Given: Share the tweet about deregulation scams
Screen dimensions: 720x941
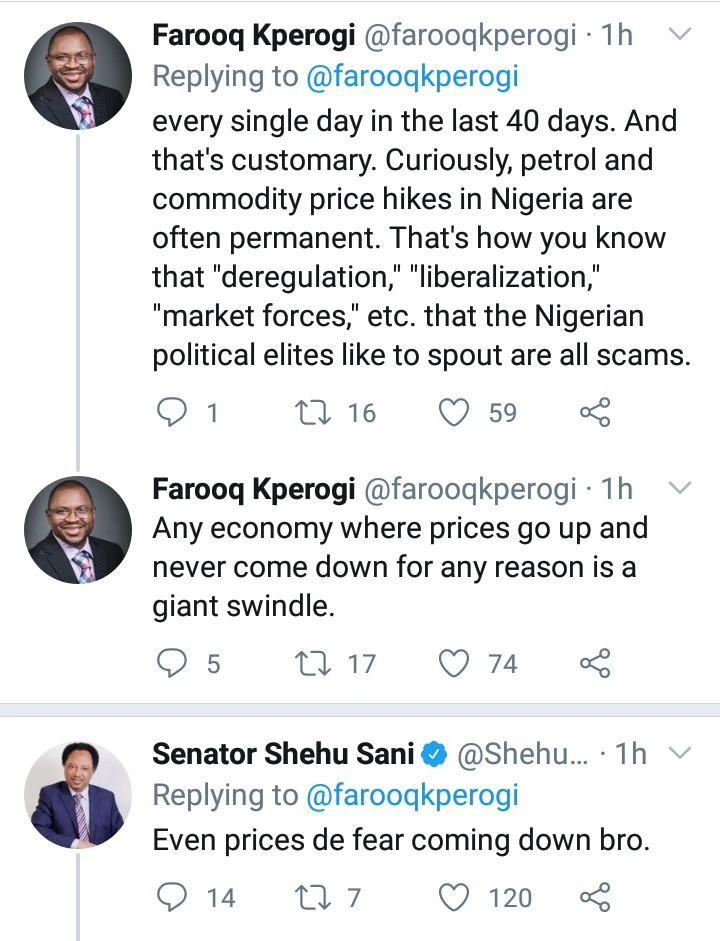Looking at the screenshot, I should point(595,412).
